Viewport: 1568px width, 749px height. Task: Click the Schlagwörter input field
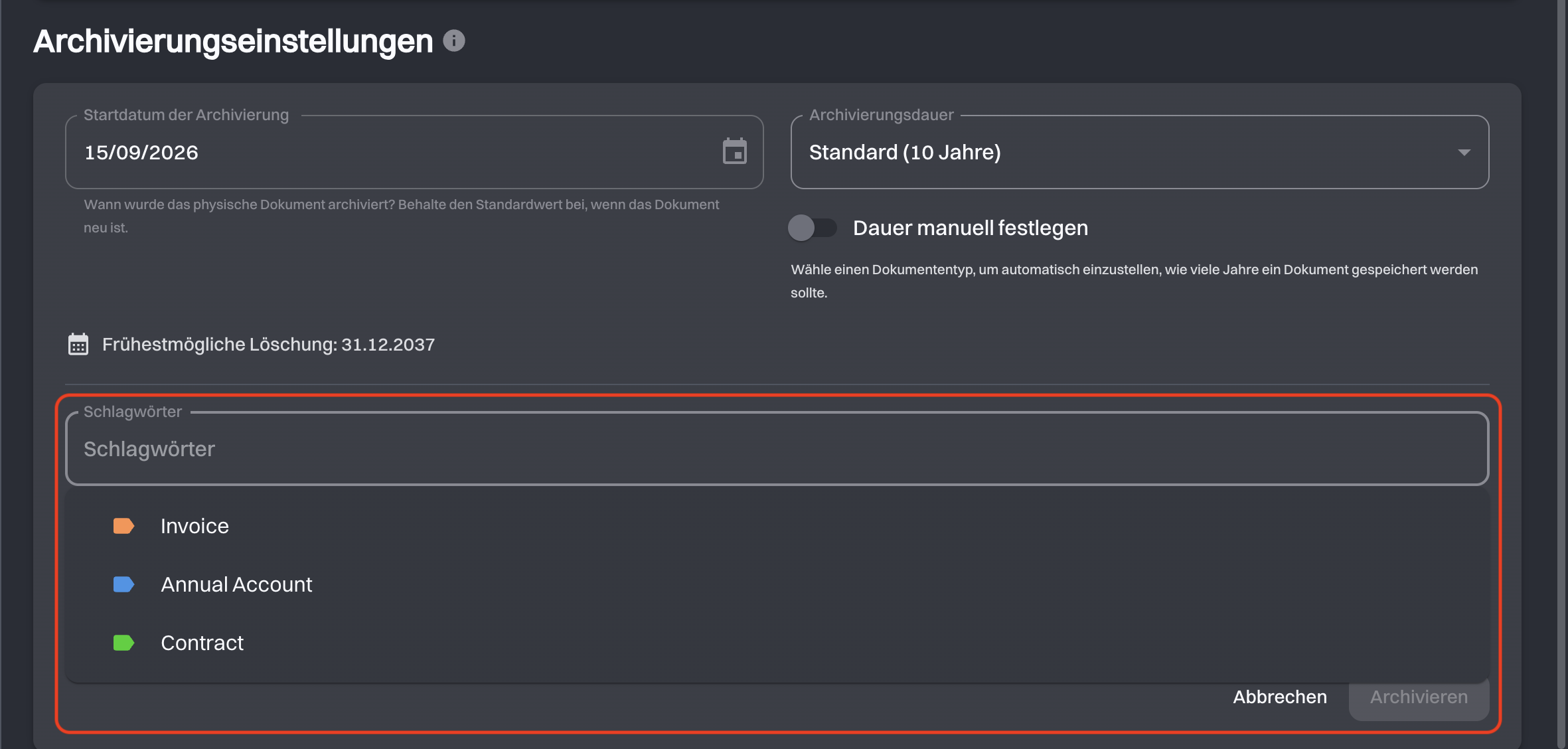point(777,450)
